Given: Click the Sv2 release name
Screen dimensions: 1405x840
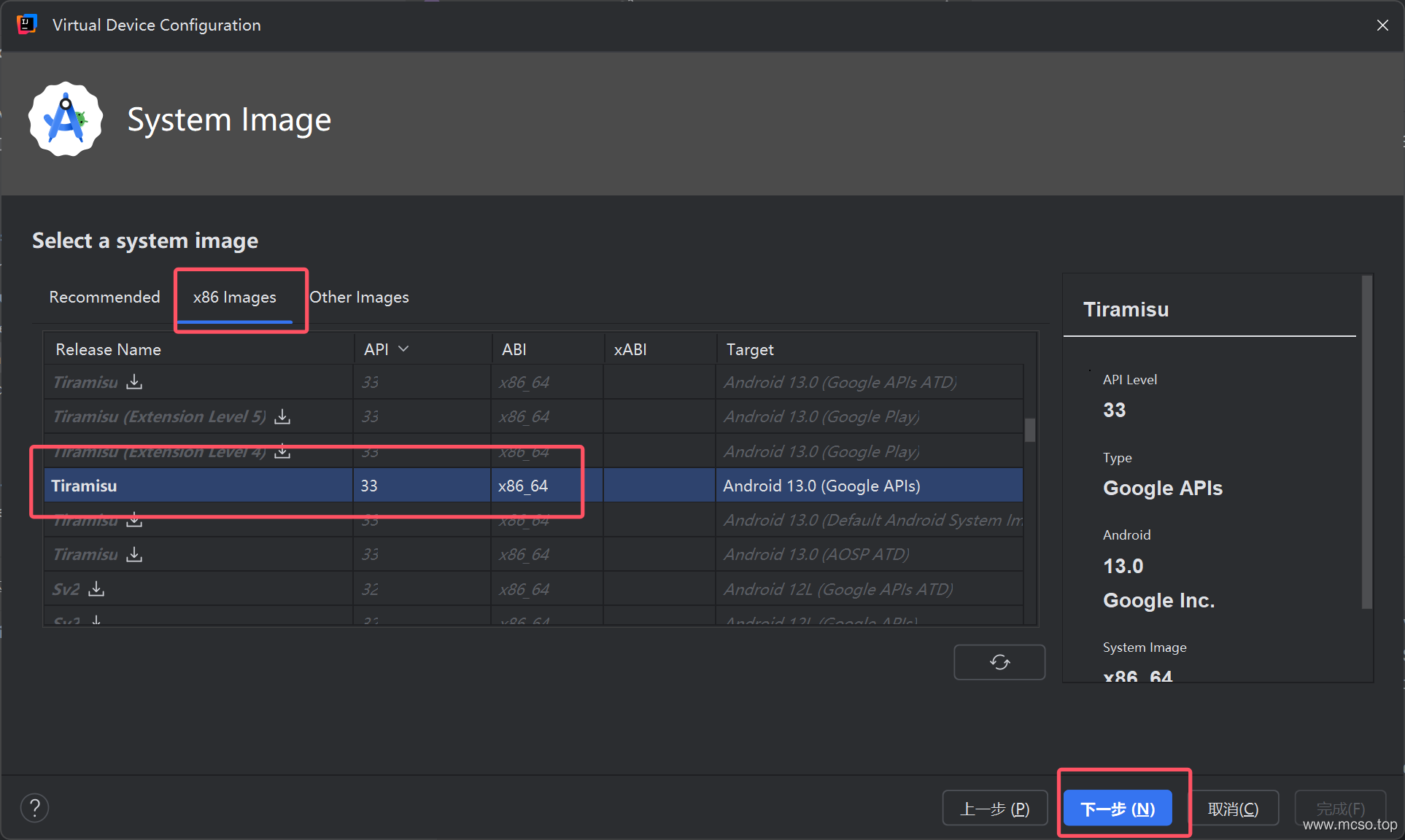Looking at the screenshot, I should pyautogui.click(x=66, y=589).
